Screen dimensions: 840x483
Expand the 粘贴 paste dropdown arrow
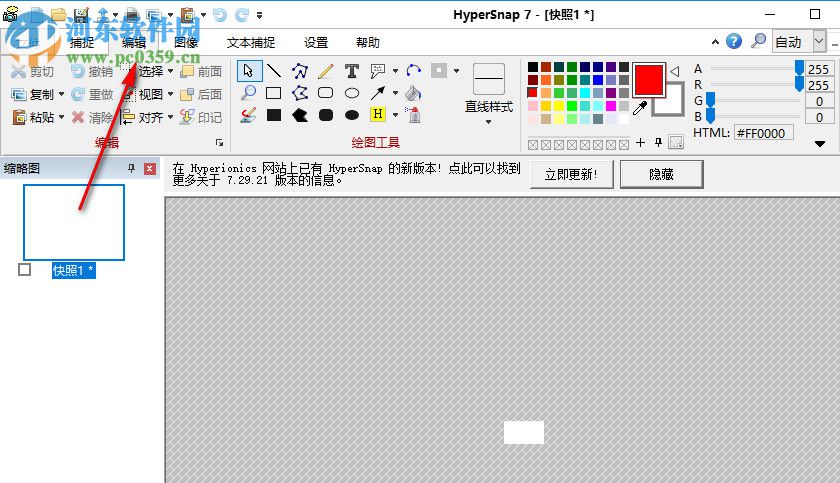click(61, 117)
